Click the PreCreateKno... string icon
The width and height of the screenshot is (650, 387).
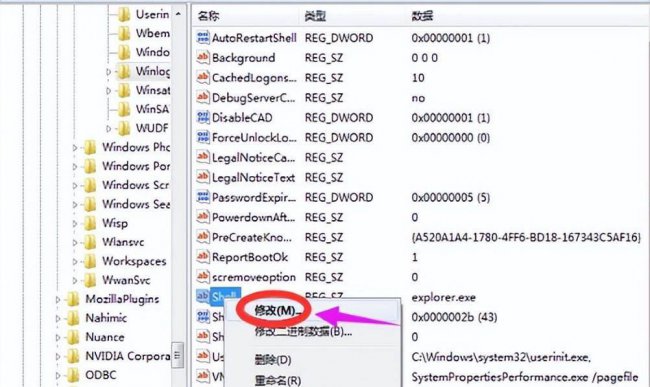pyautogui.click(x=203, y=237)
